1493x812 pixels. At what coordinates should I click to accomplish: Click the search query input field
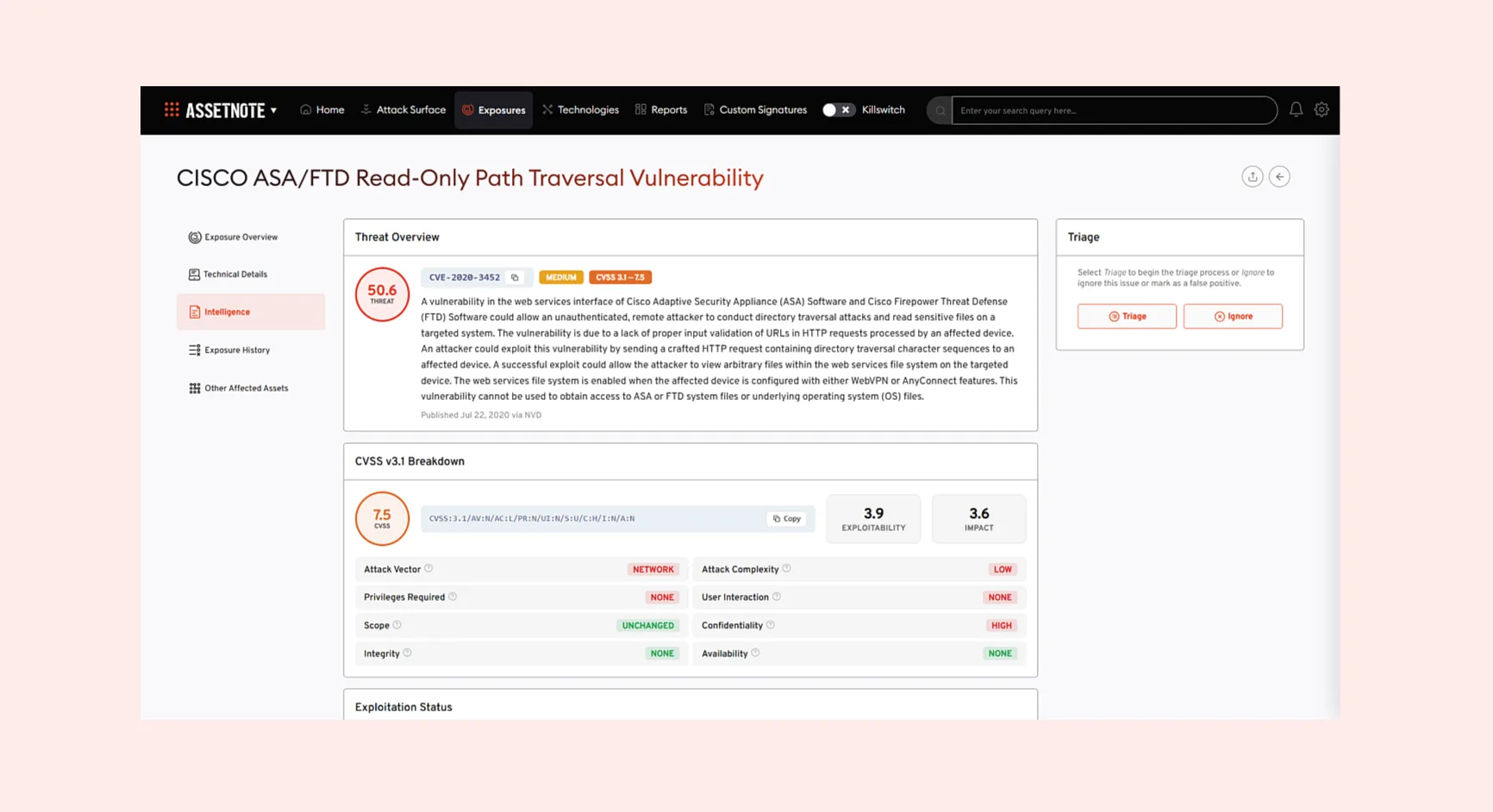pyautogui.click(x=1114, y=110)
